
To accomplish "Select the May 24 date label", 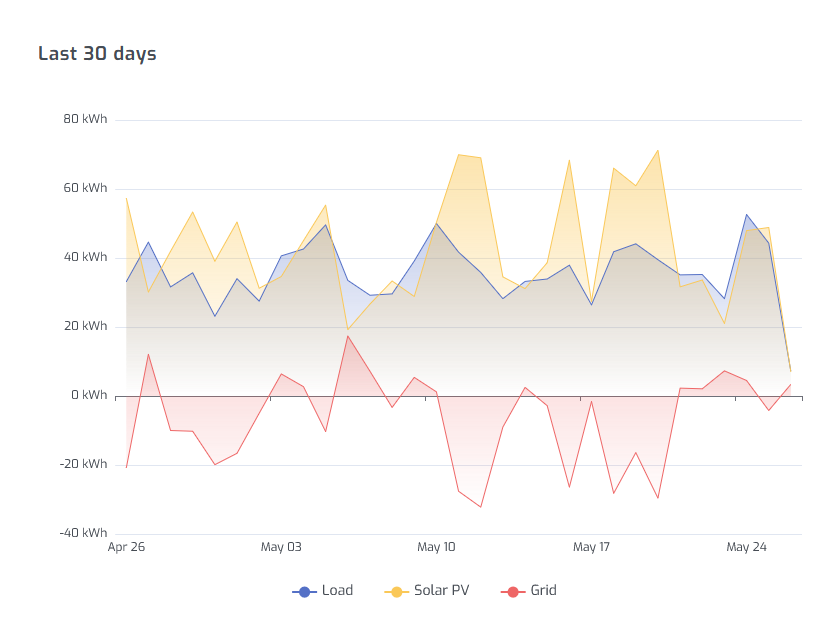I will tap(746, 548).
